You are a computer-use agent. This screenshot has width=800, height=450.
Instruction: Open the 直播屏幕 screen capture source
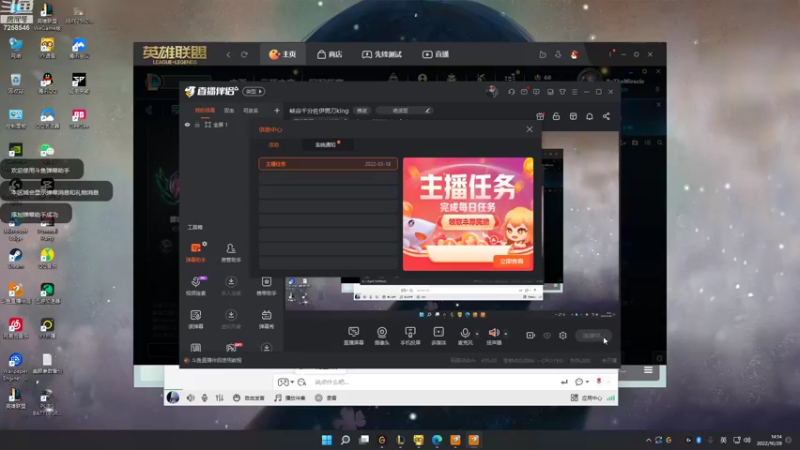click(x=353, y=336)
